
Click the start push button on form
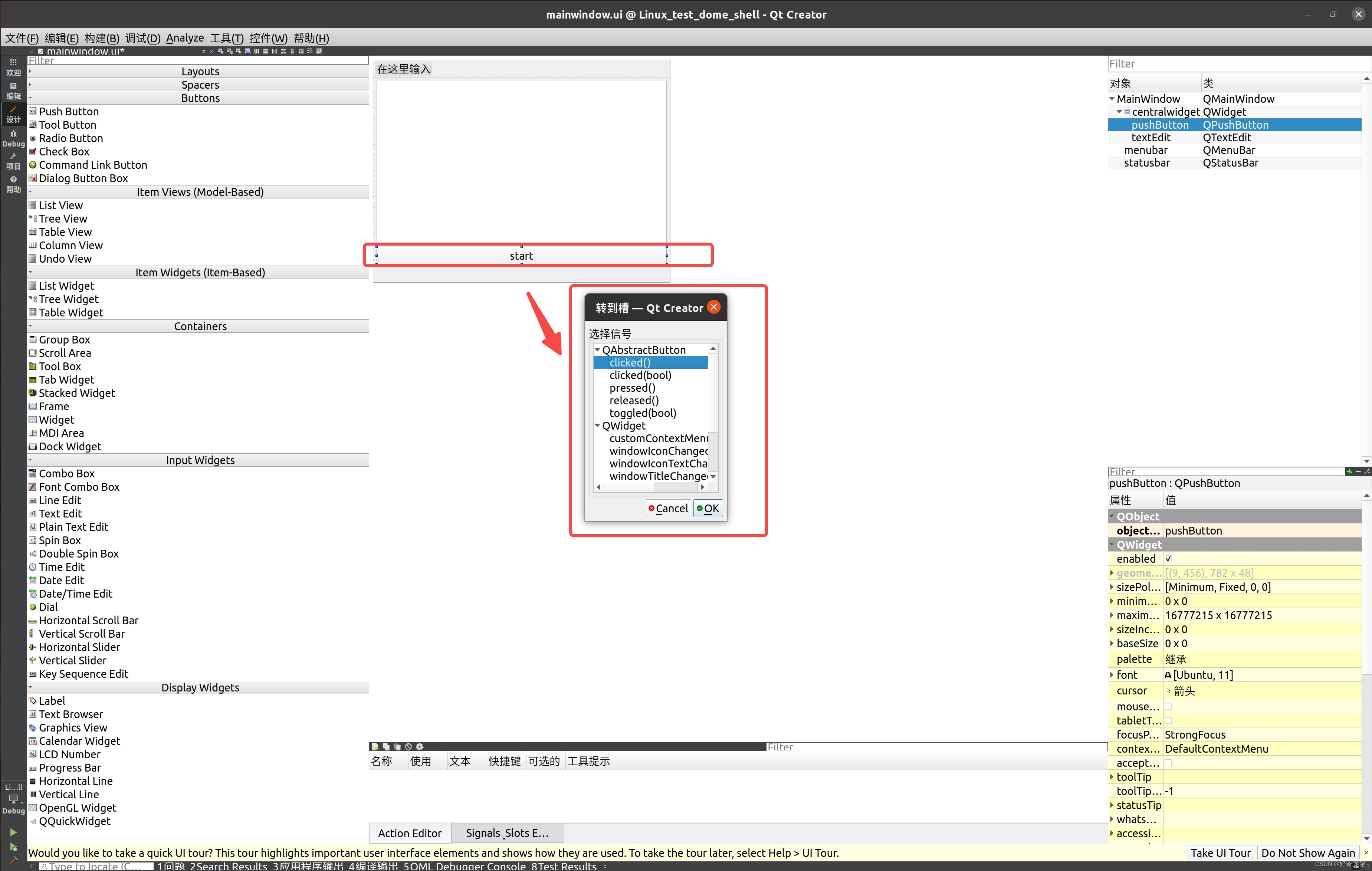521,256
